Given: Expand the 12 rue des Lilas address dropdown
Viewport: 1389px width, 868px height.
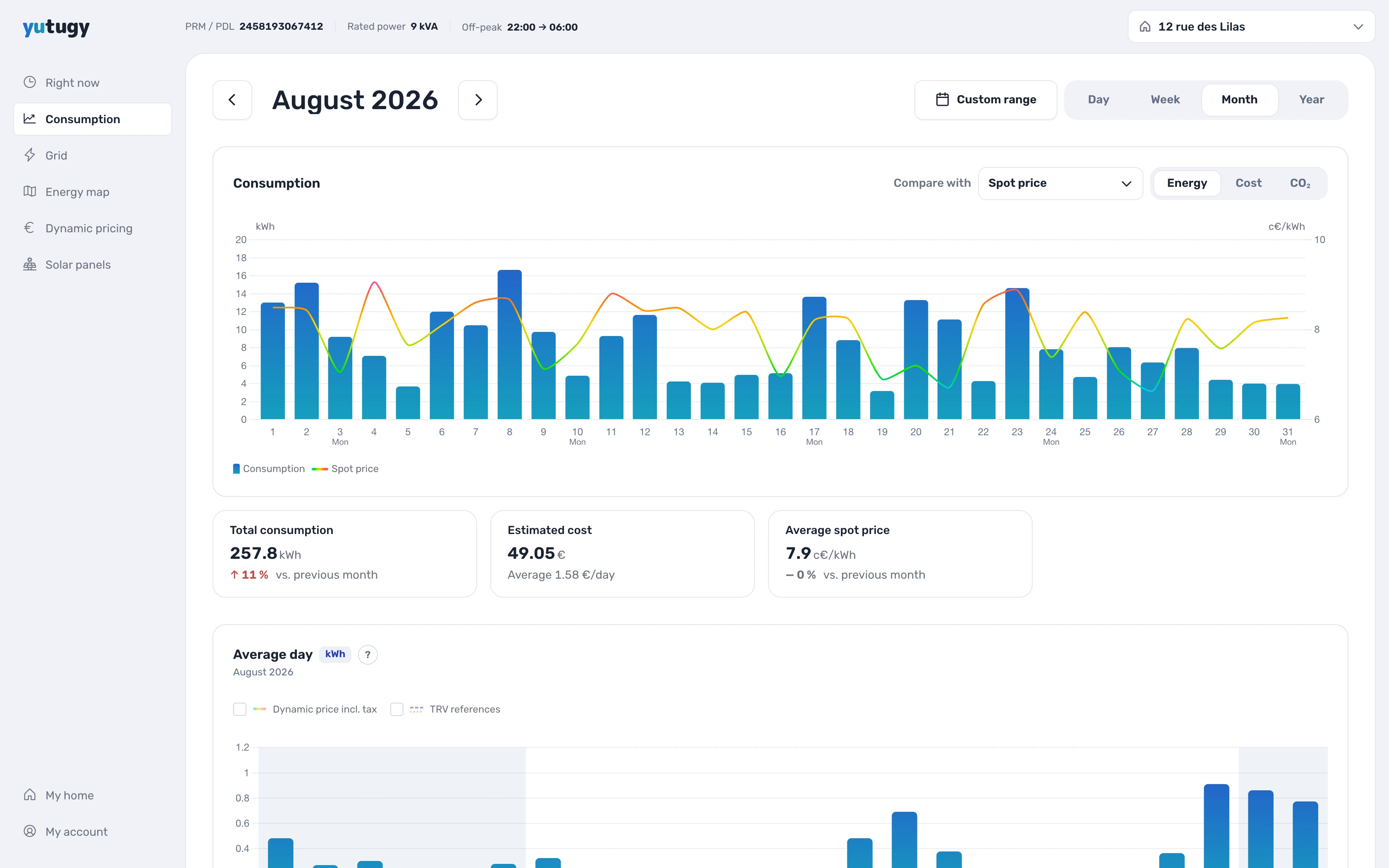Looking at the screenshot, I should [x=1251, y=26].
